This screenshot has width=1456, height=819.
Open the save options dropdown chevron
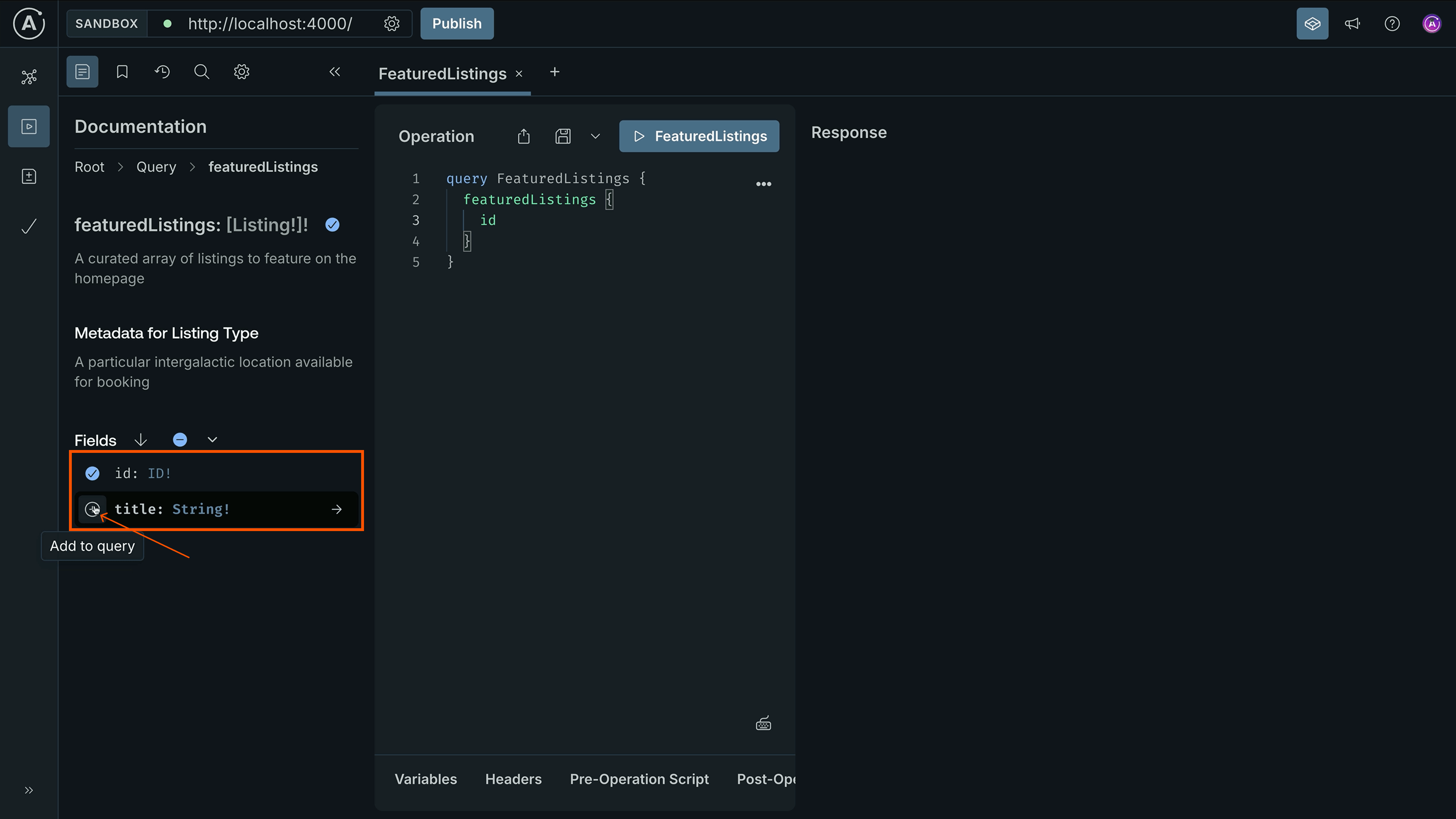(x=595, y=136)
